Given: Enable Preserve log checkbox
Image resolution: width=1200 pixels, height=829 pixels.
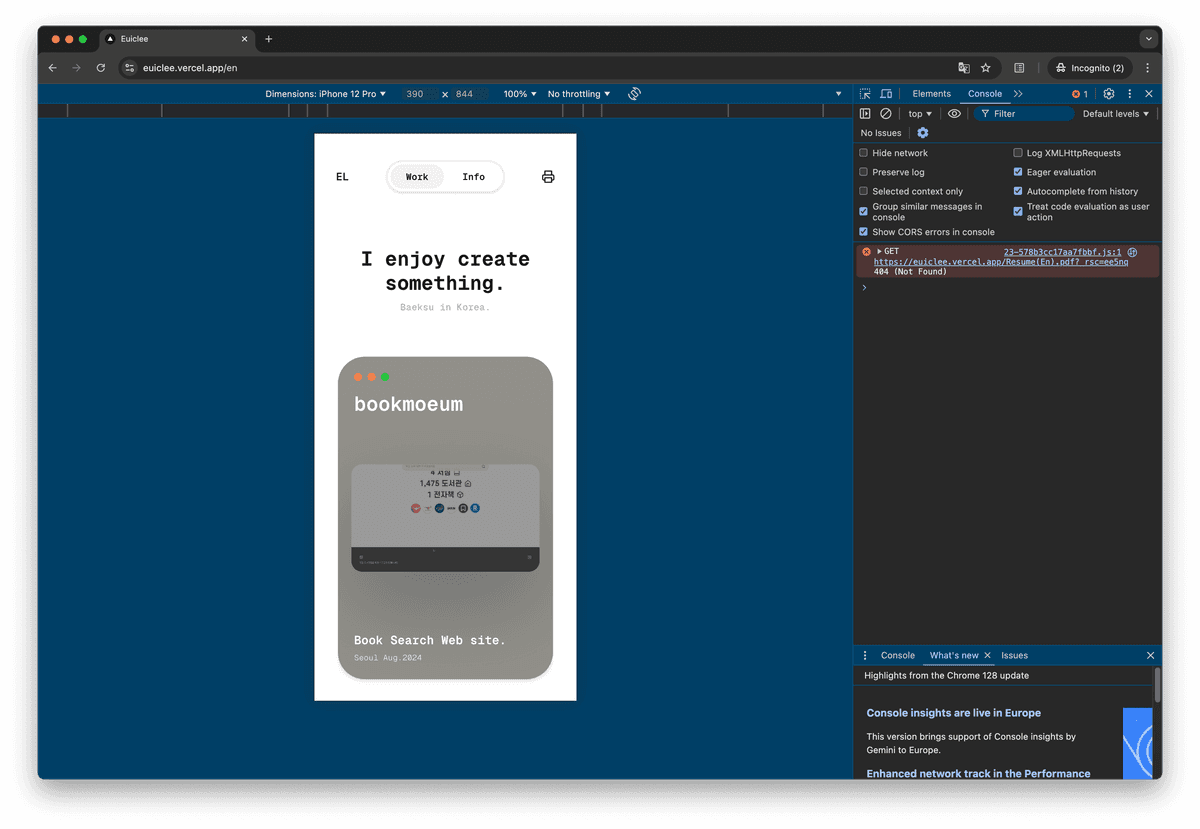Looking at the screenshot, I should [x=863, y=172].
